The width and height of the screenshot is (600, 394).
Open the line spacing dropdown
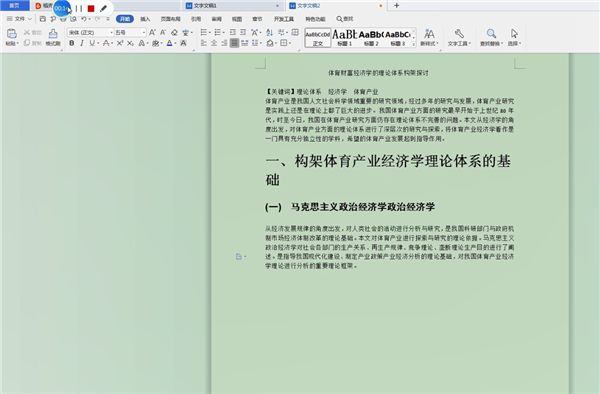pos(255,43)
